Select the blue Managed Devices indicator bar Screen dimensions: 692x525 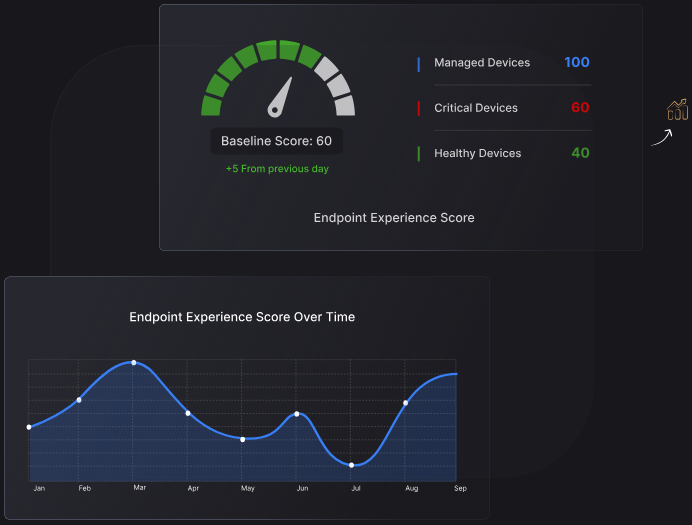(418, 64)
